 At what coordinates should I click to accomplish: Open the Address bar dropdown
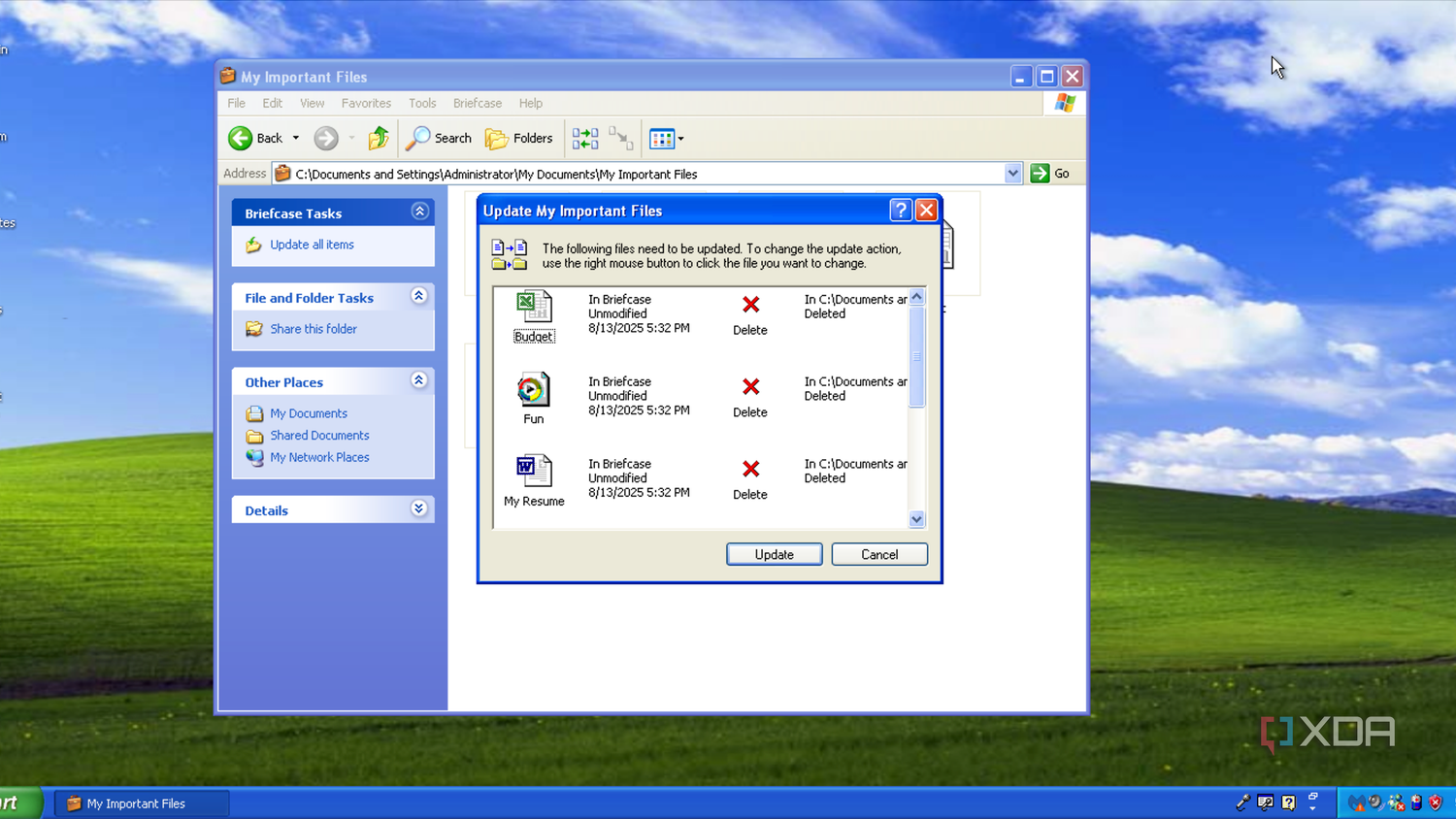tap(1012, 173)
